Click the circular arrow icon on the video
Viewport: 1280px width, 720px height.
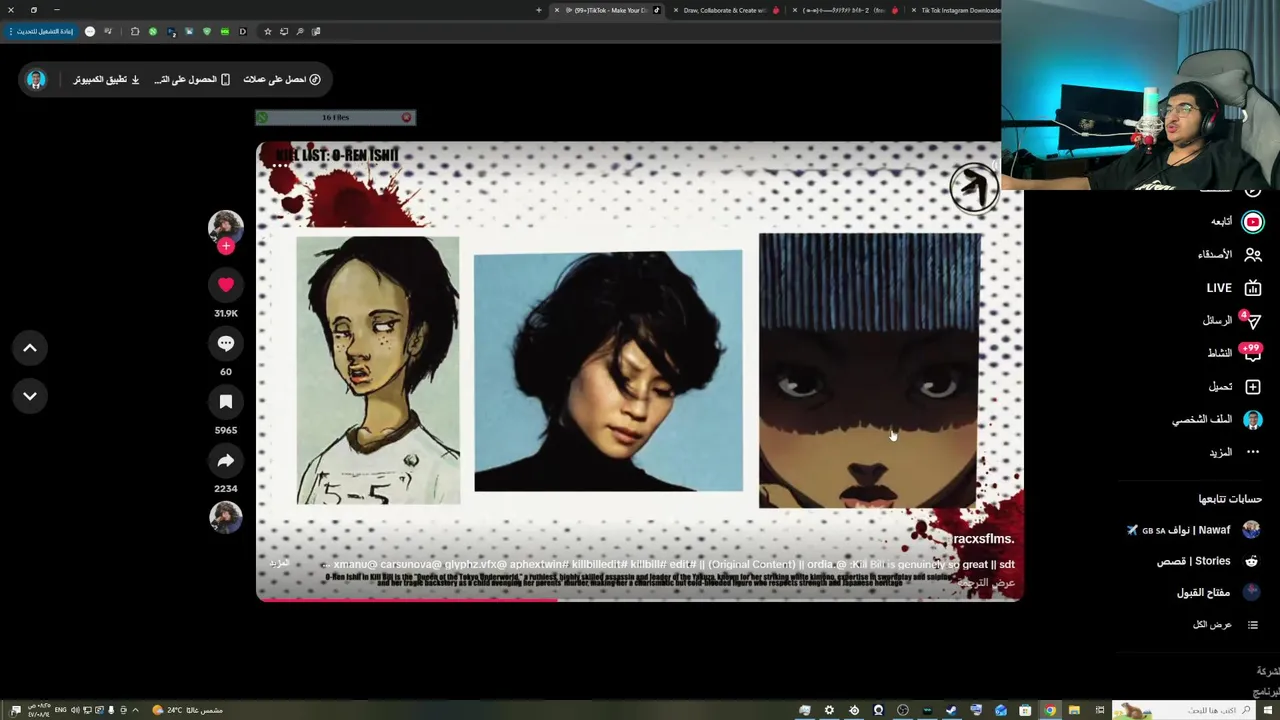973,187
